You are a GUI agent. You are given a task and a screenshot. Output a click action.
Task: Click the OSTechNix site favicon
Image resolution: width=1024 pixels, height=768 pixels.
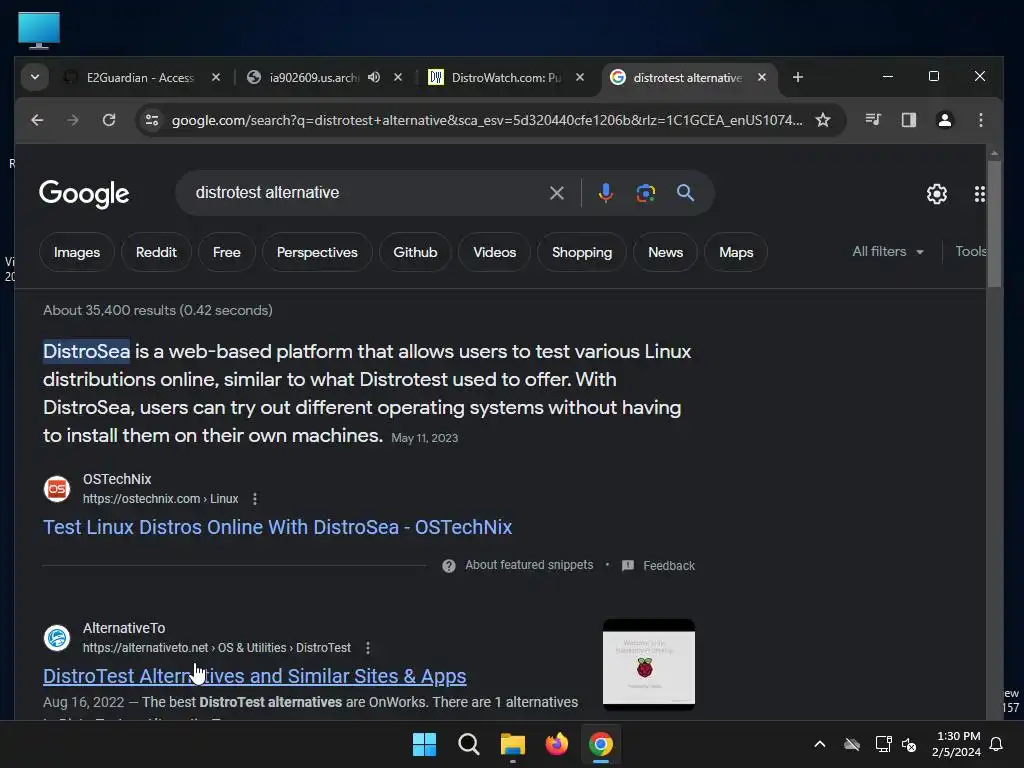coord(57,488)
